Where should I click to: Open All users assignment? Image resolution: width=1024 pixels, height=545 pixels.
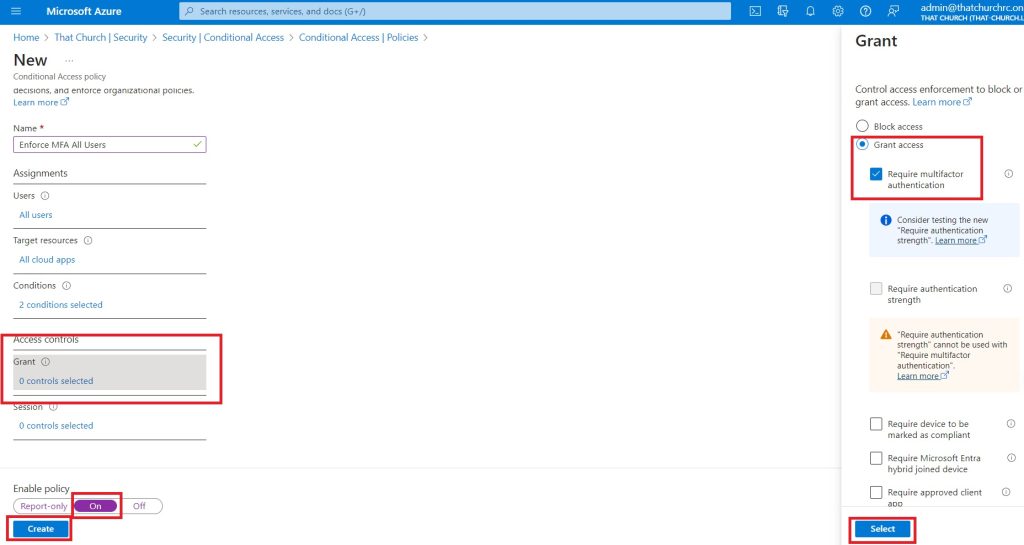point(36,215)
